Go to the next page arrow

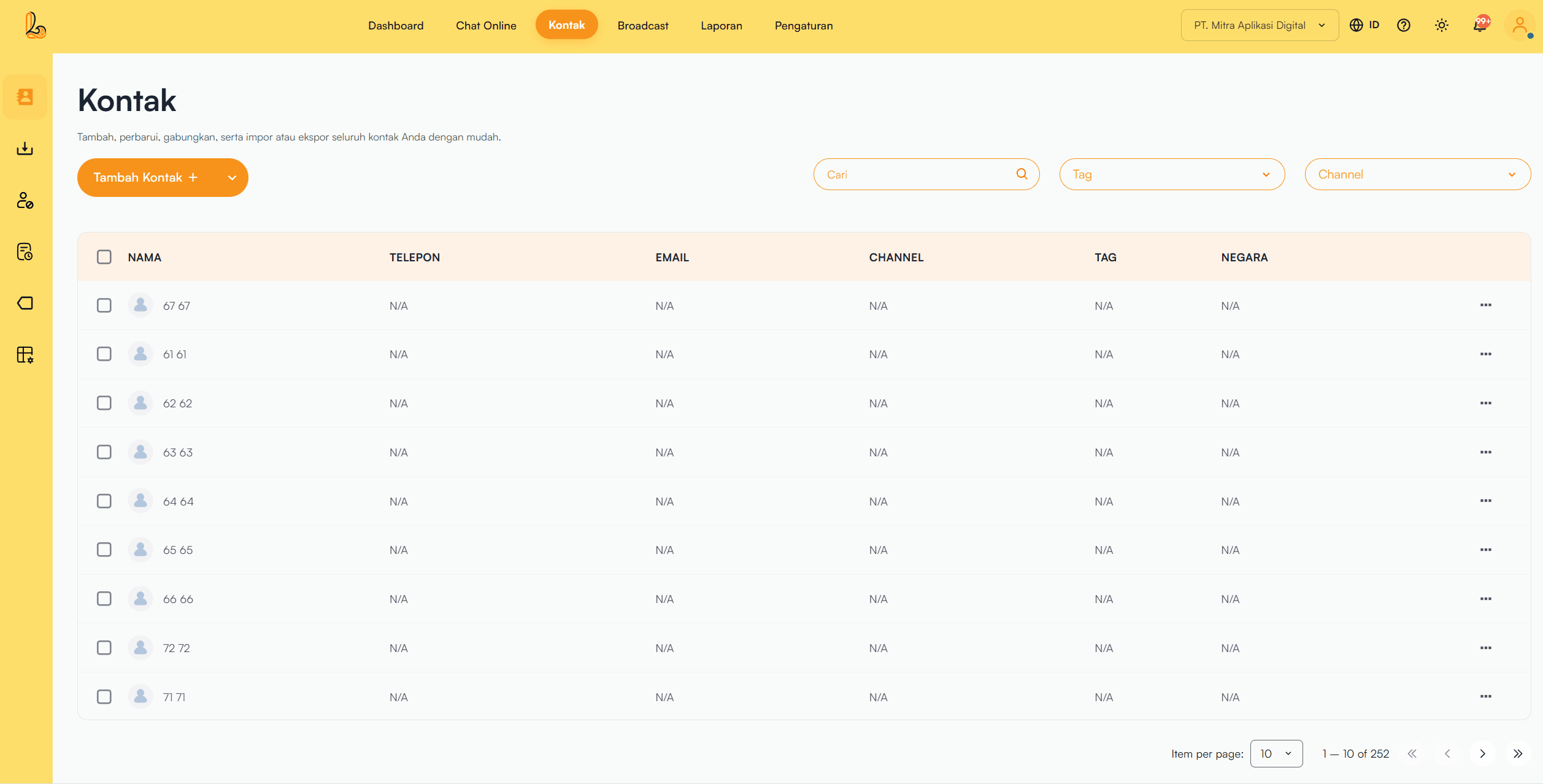[1482, 753]
